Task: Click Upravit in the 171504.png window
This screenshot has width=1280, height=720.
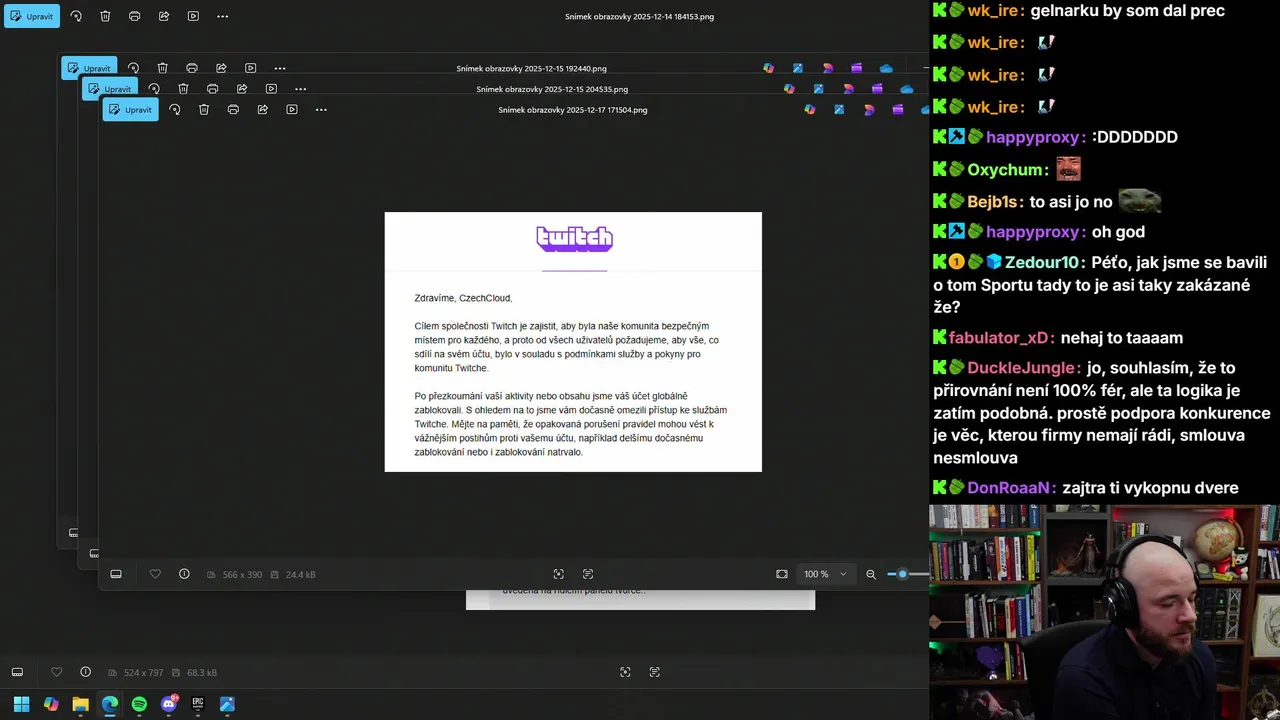Action: 130,109
